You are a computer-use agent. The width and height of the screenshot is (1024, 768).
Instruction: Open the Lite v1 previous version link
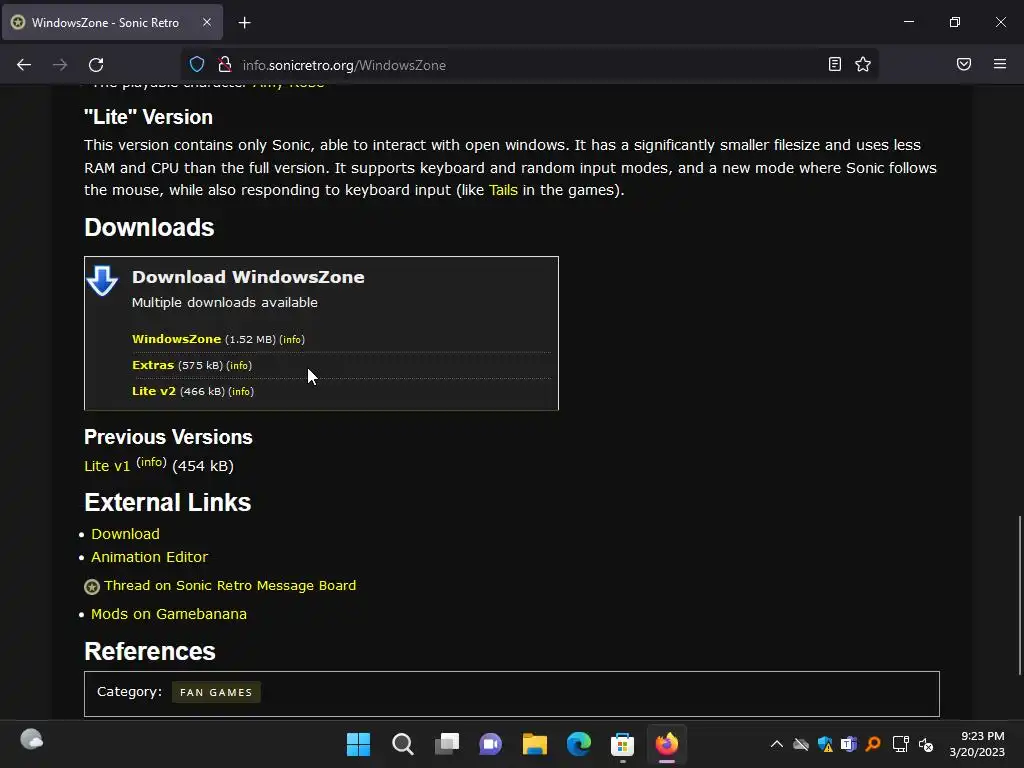click(107, 466)
